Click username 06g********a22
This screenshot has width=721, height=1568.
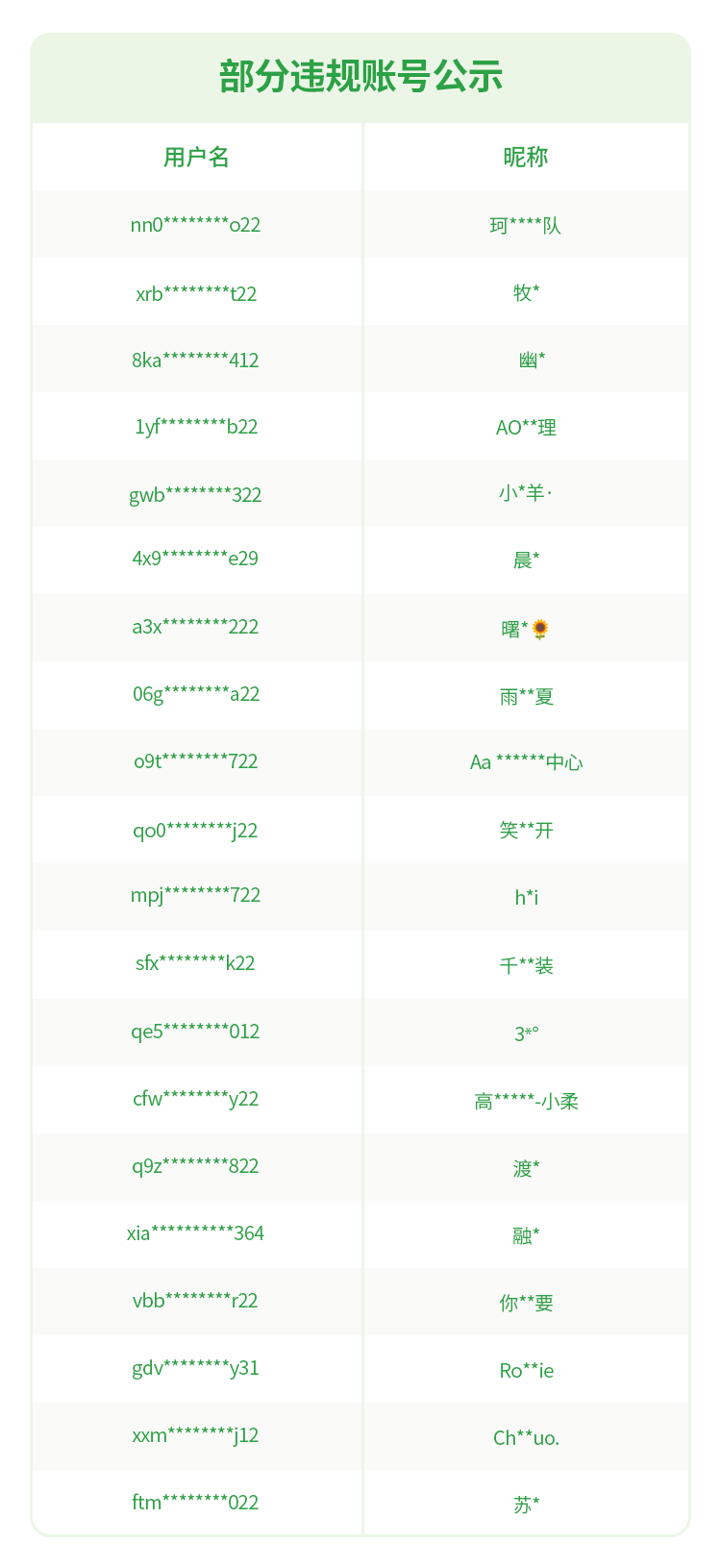[x=196, y=694]
